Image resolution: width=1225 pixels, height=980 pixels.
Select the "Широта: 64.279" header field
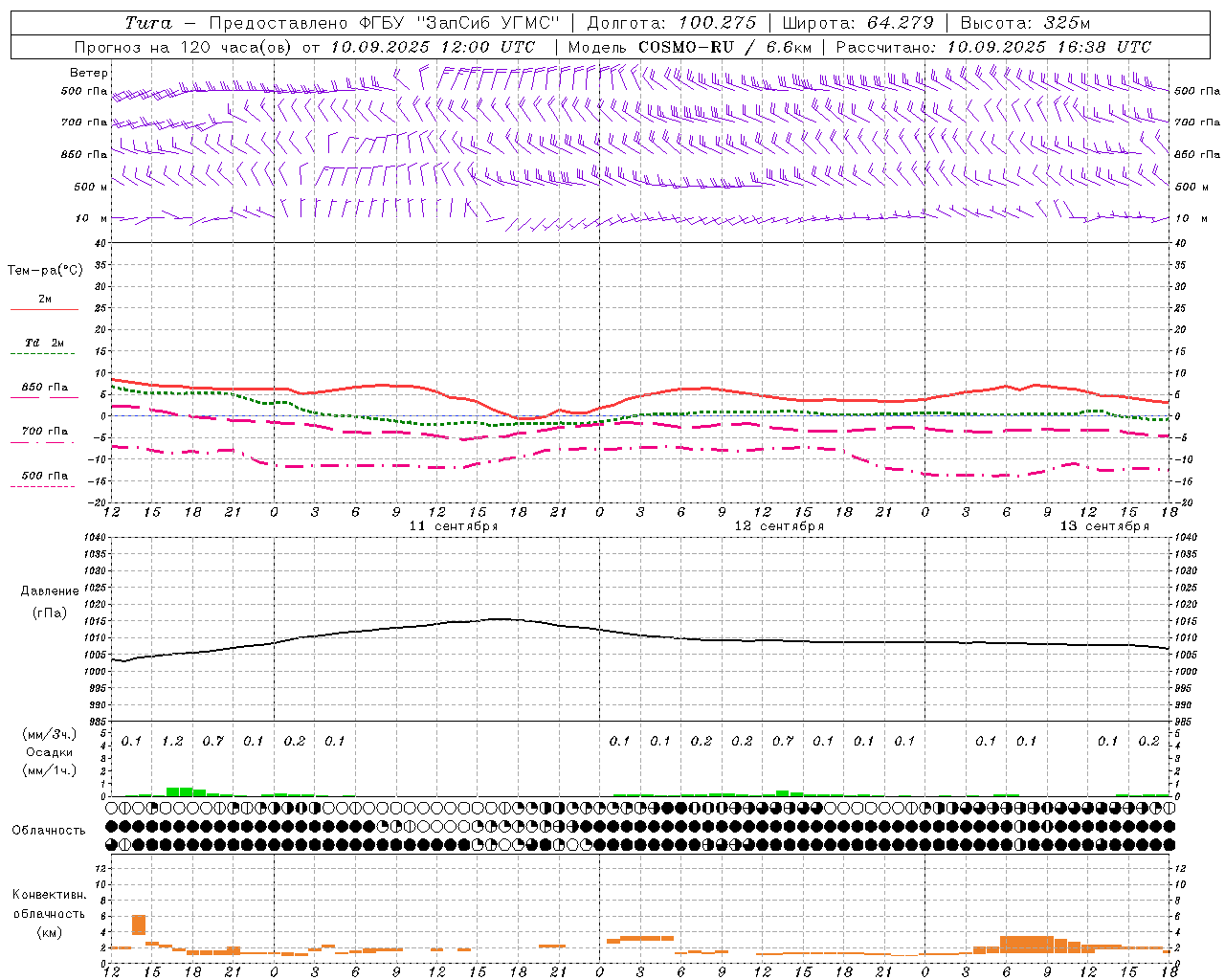tap(857, 23)
